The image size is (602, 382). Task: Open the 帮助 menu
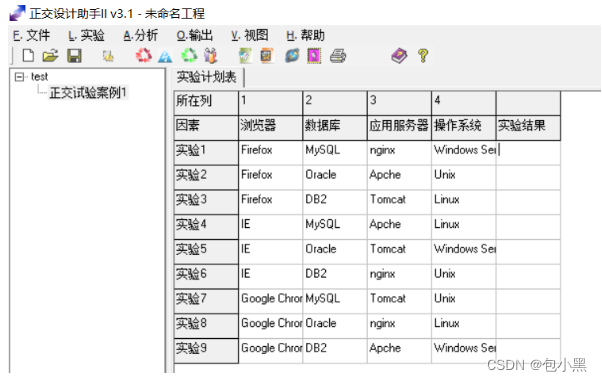point(306,35)
